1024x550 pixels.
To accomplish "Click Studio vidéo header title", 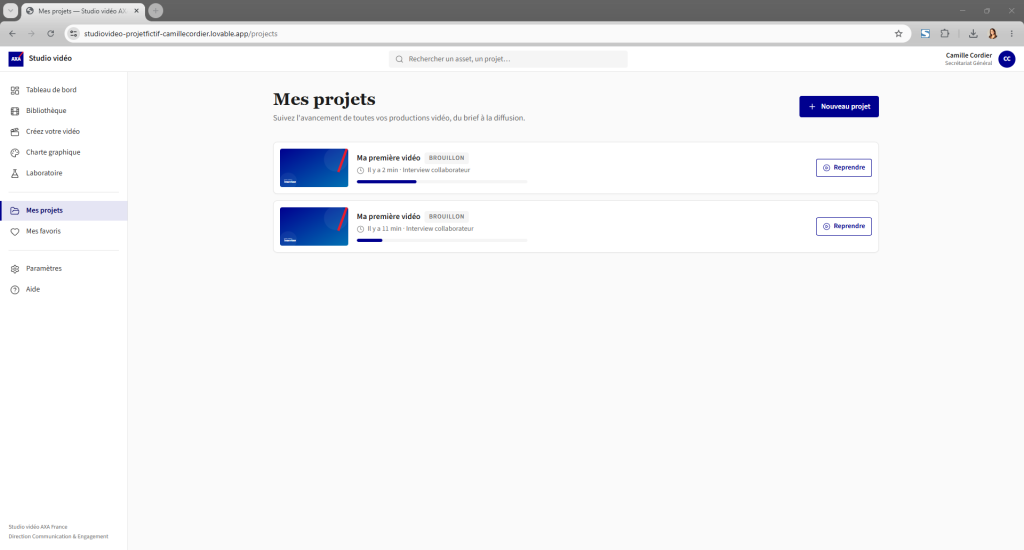I will point(50,59).
